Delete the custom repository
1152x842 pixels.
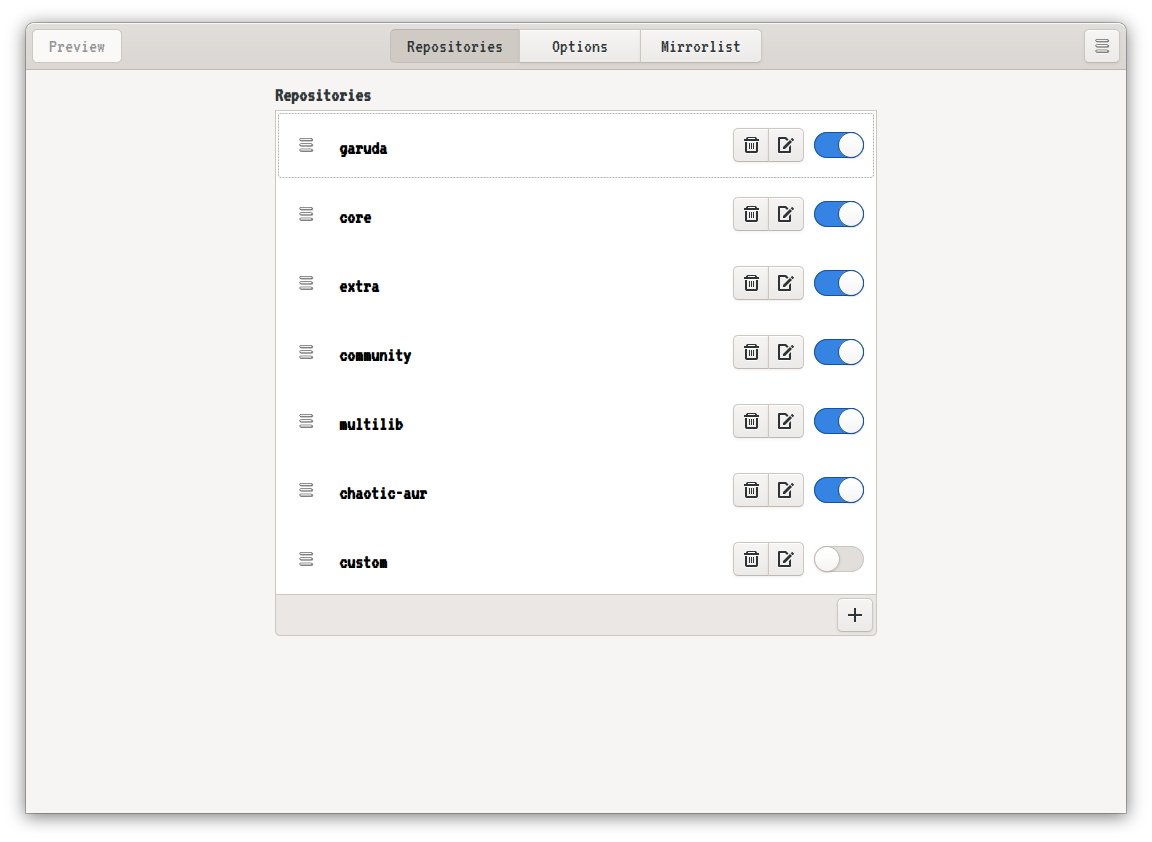[751, 560]
